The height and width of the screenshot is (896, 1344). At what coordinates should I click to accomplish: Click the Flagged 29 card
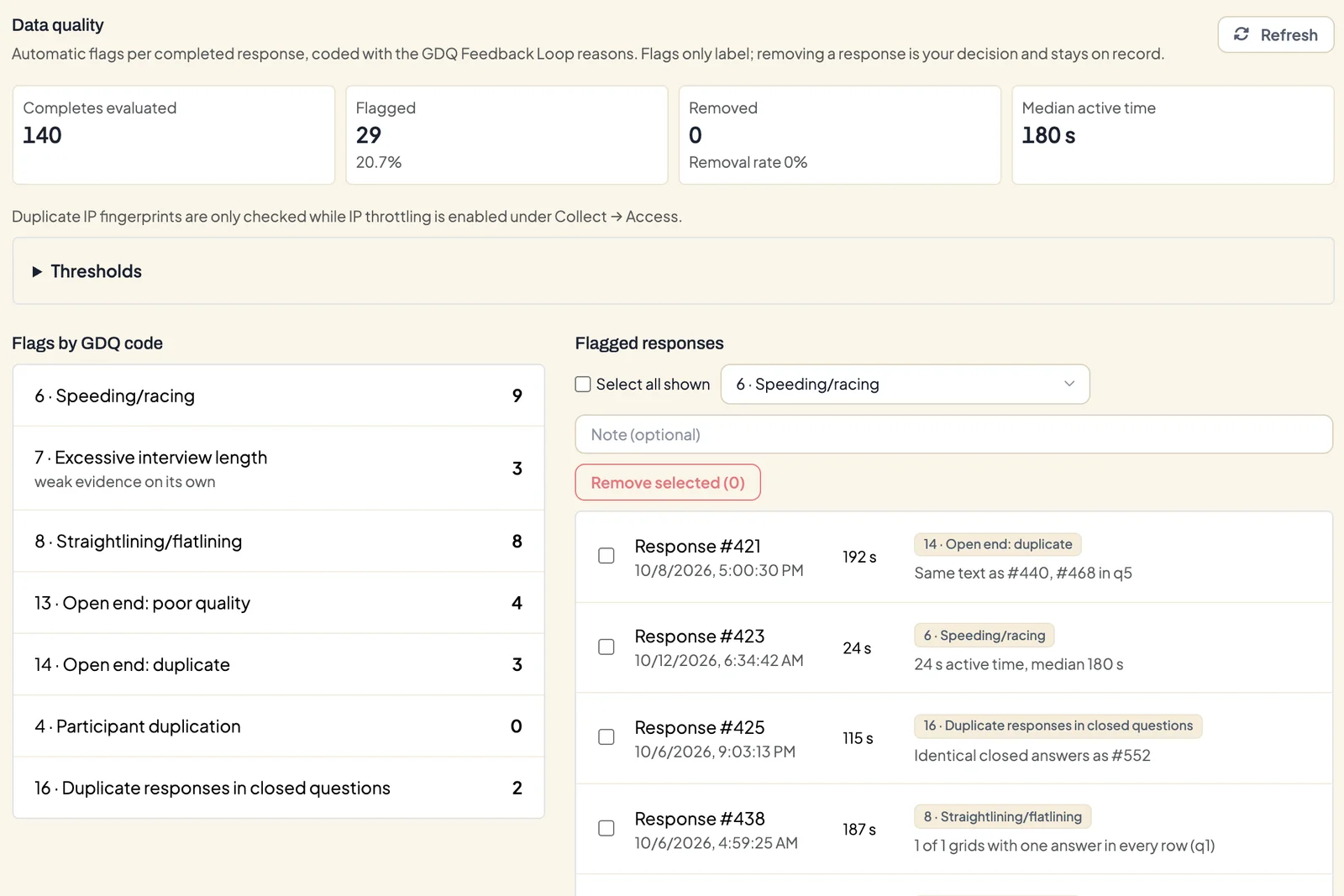tap(507, 135)
